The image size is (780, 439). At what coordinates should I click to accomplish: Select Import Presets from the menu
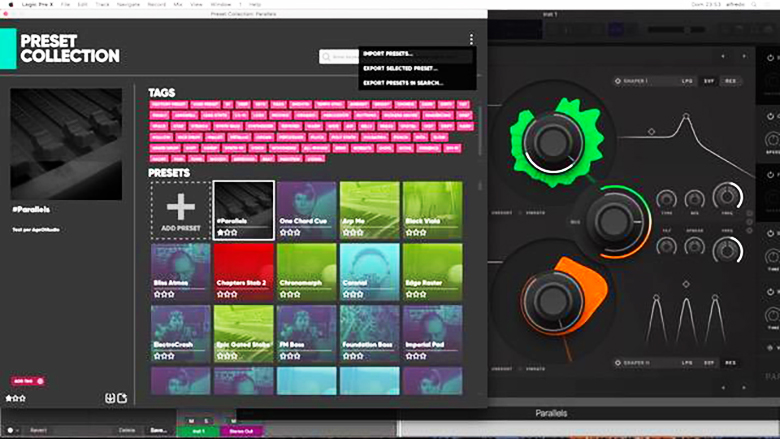click(x=388, y=54)
